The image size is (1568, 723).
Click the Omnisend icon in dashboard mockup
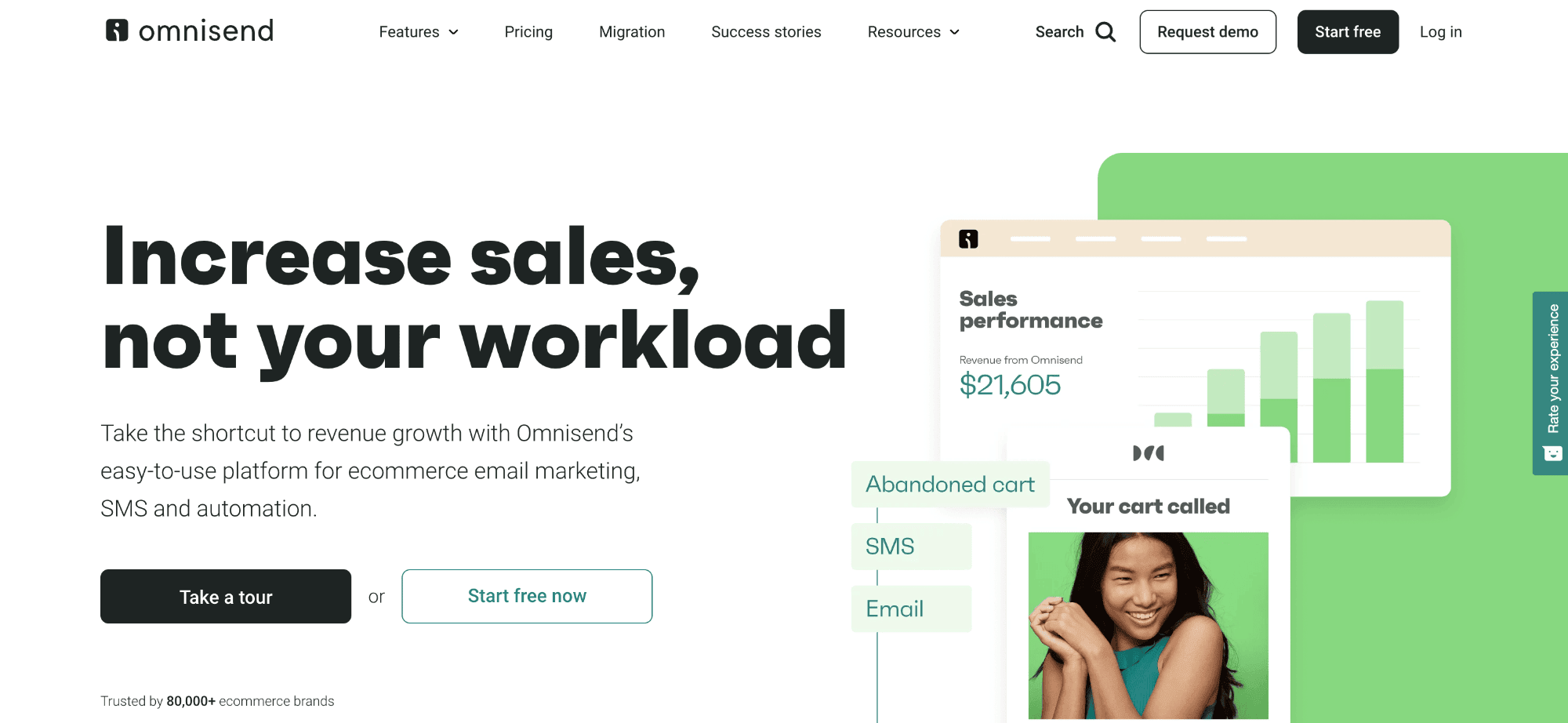click(x=968, y=239)
